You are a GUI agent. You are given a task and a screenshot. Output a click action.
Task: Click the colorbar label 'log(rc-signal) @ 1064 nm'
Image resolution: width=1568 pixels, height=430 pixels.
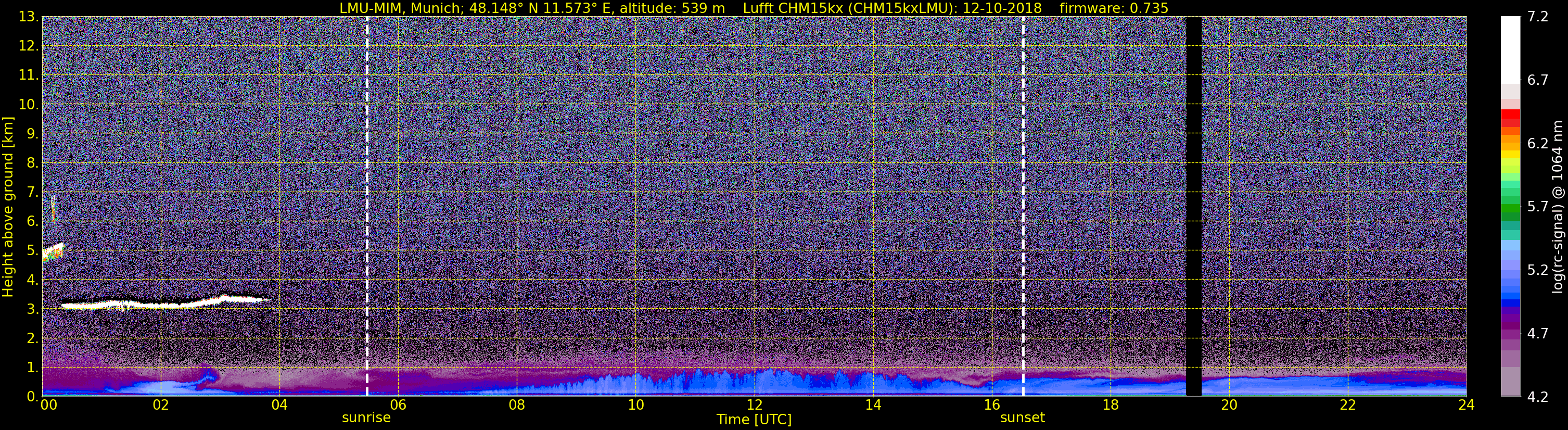pyautogui.click(x=1557, y=207)
